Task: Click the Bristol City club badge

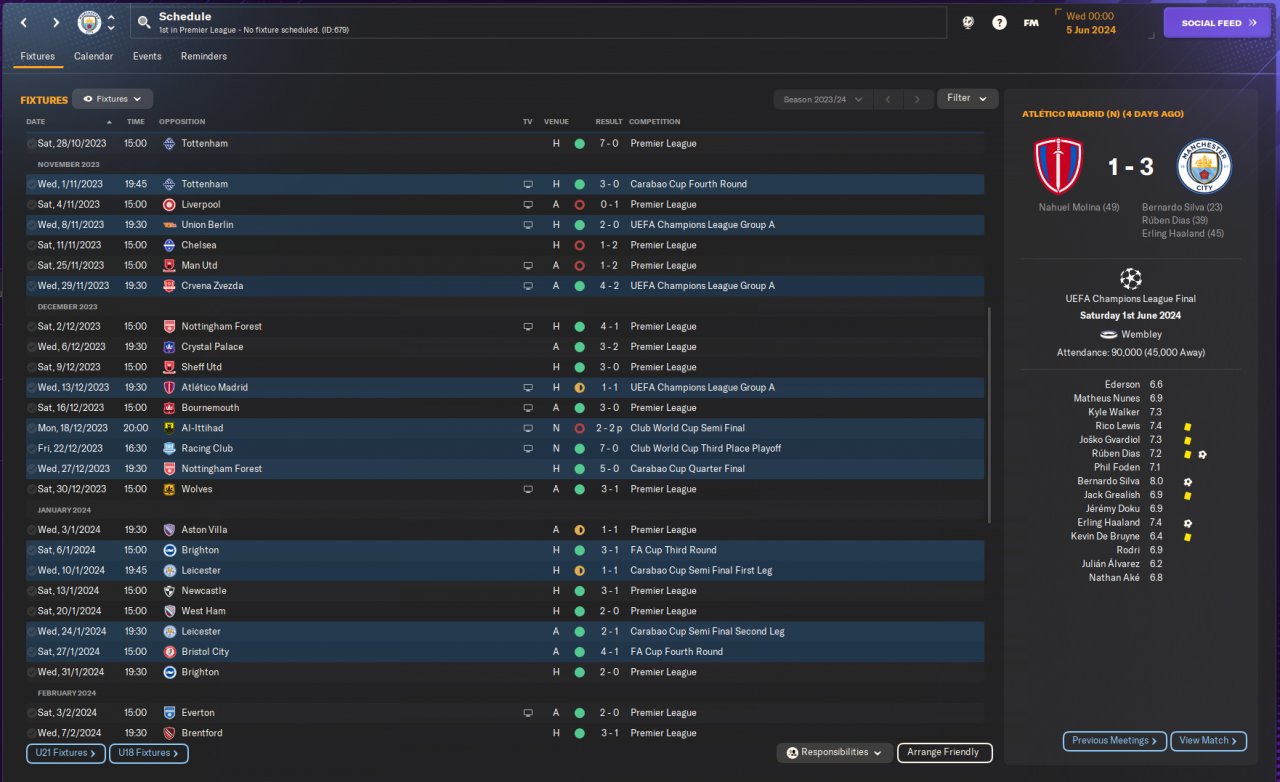Action: point(169,652)
